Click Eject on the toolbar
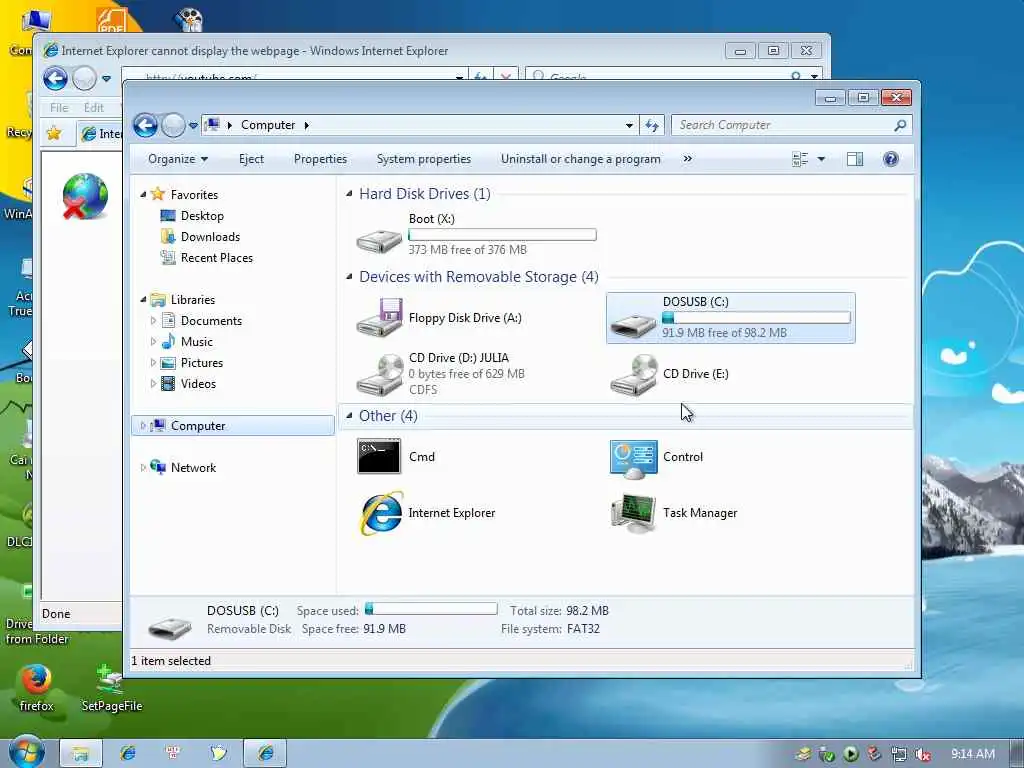 click(251, 159)
